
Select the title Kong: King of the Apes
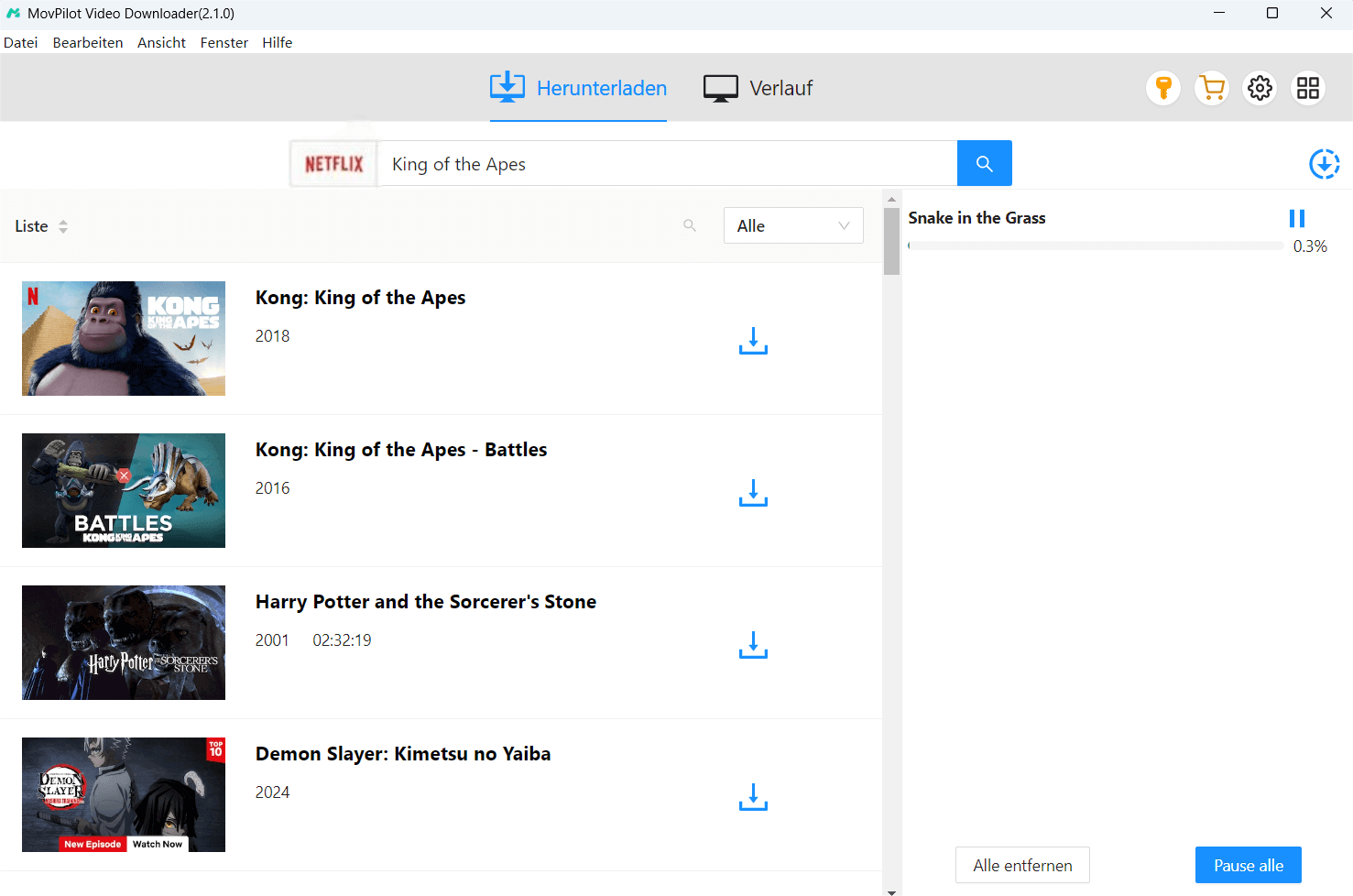click(360, 298)
